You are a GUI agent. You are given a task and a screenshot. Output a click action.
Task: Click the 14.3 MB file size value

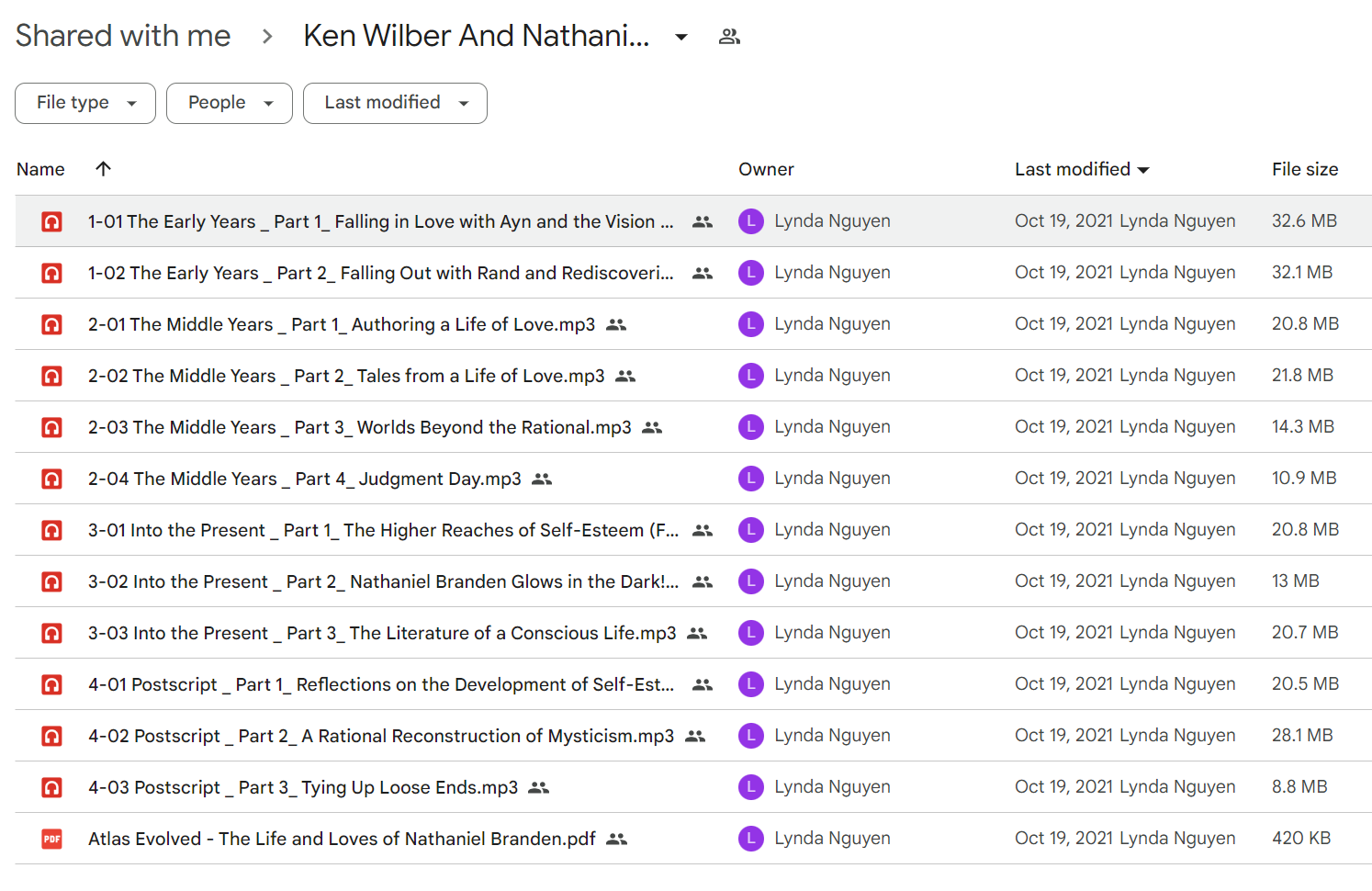pyautogui.click(x=1303, y=427)
